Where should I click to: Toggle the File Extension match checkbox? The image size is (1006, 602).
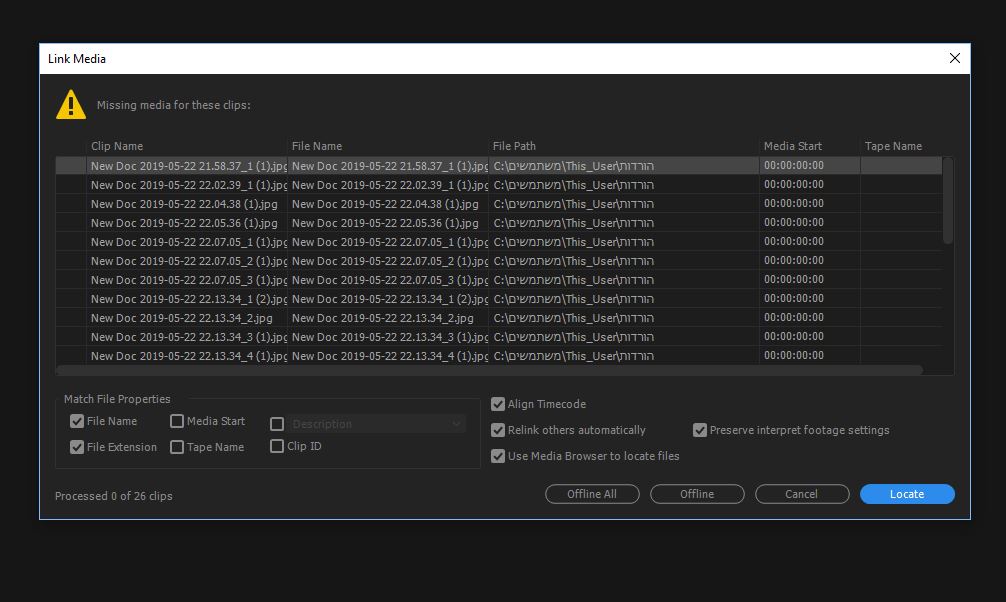tap(77, 447)
